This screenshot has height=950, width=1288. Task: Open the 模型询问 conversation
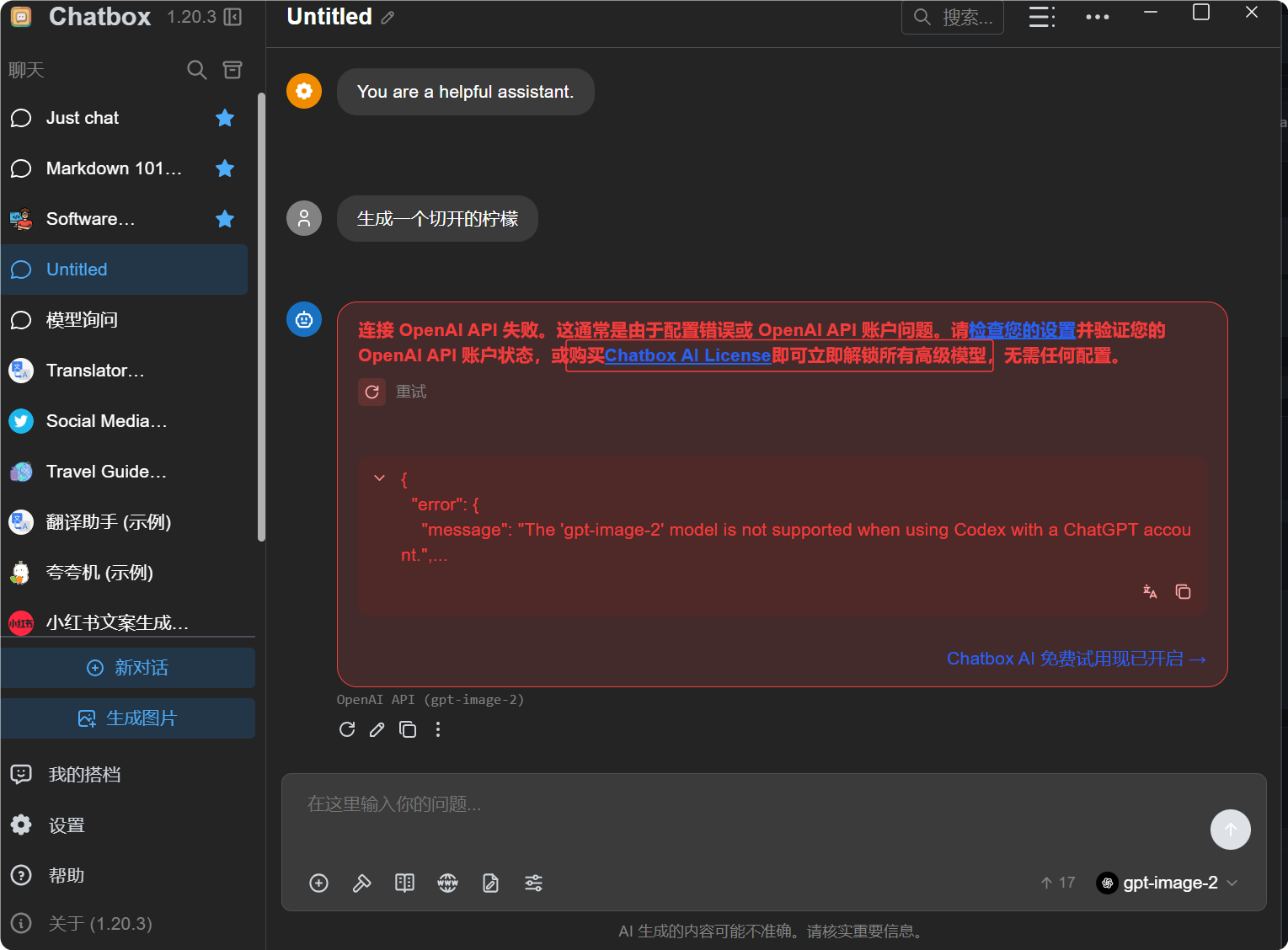point(125,320)
